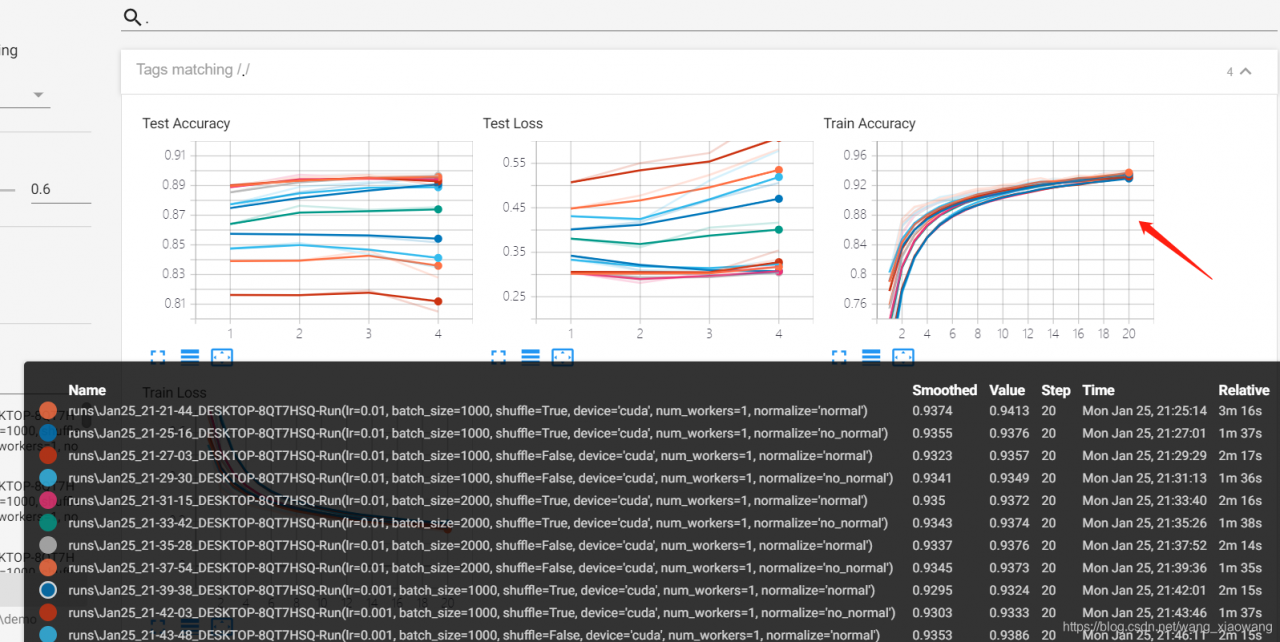Image resolution: width=1280 pixels, height=642 pixels.
Task: Expand Test Loss chart to full size
Action: (x=499, y=356)
